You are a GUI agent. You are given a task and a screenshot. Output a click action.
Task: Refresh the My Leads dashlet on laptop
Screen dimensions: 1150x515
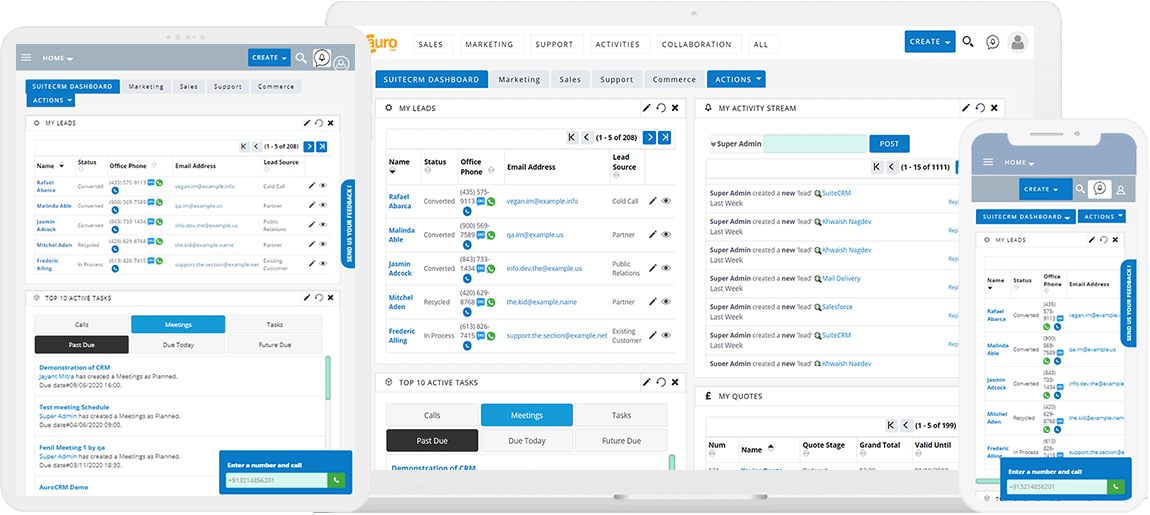point(661,108)
